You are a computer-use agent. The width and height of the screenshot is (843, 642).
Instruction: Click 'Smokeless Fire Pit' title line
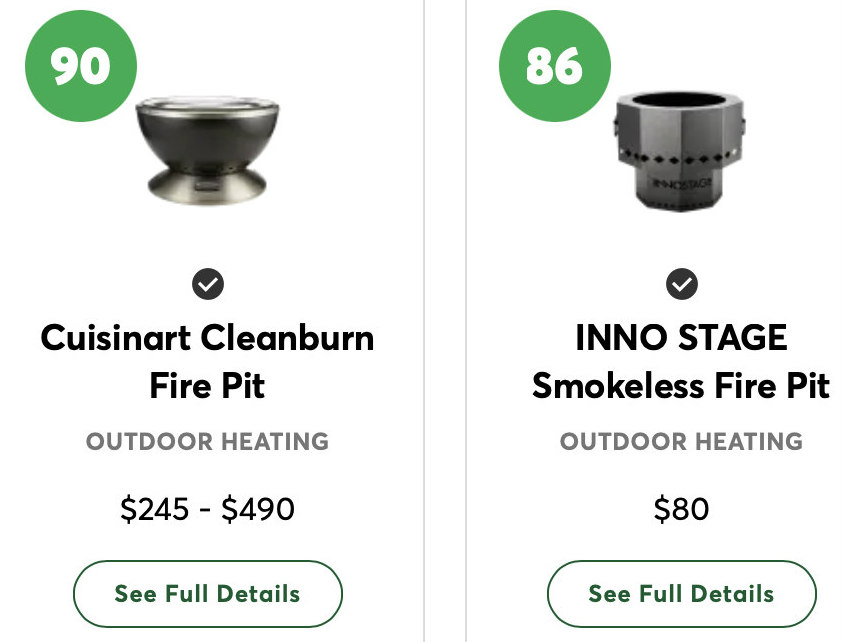coord(681,385)
